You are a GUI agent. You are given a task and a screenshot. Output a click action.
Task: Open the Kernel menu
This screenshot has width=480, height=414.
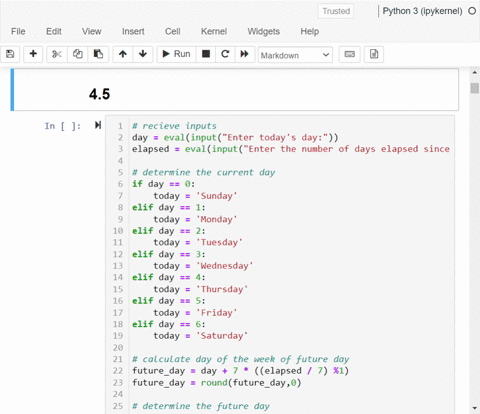214,31
